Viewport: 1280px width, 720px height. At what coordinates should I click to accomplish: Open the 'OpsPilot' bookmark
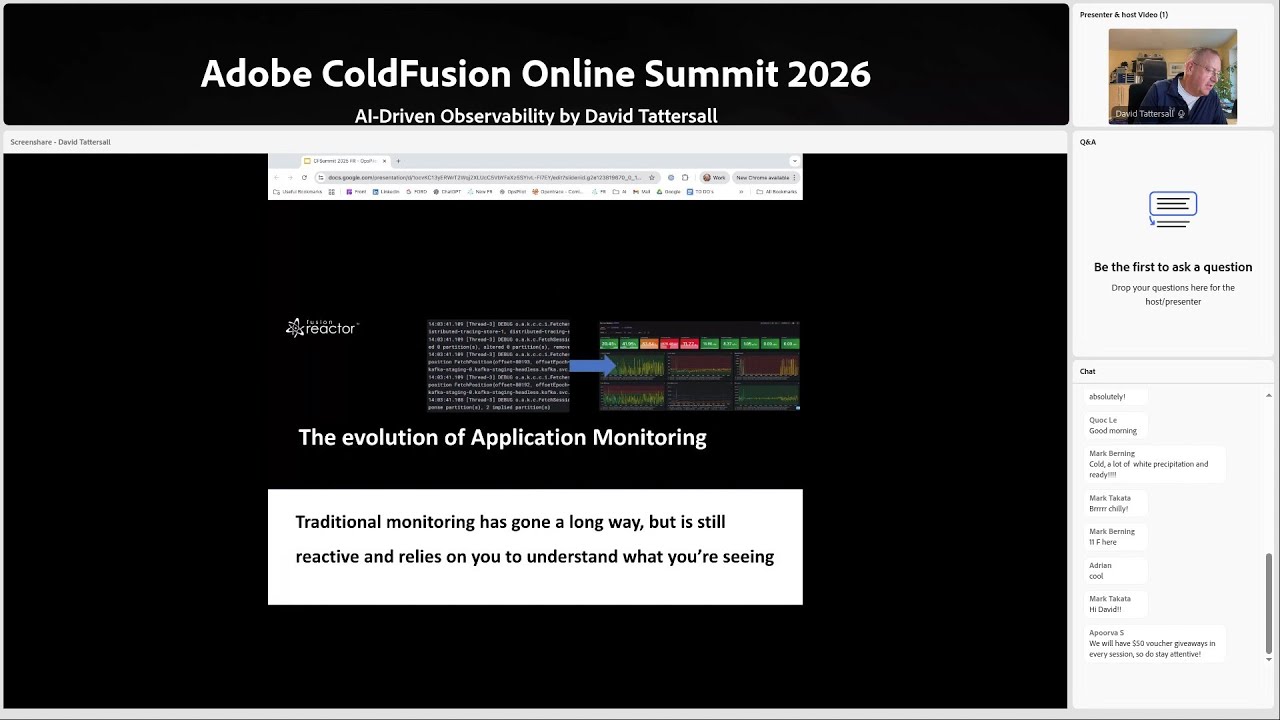point(512,191)
